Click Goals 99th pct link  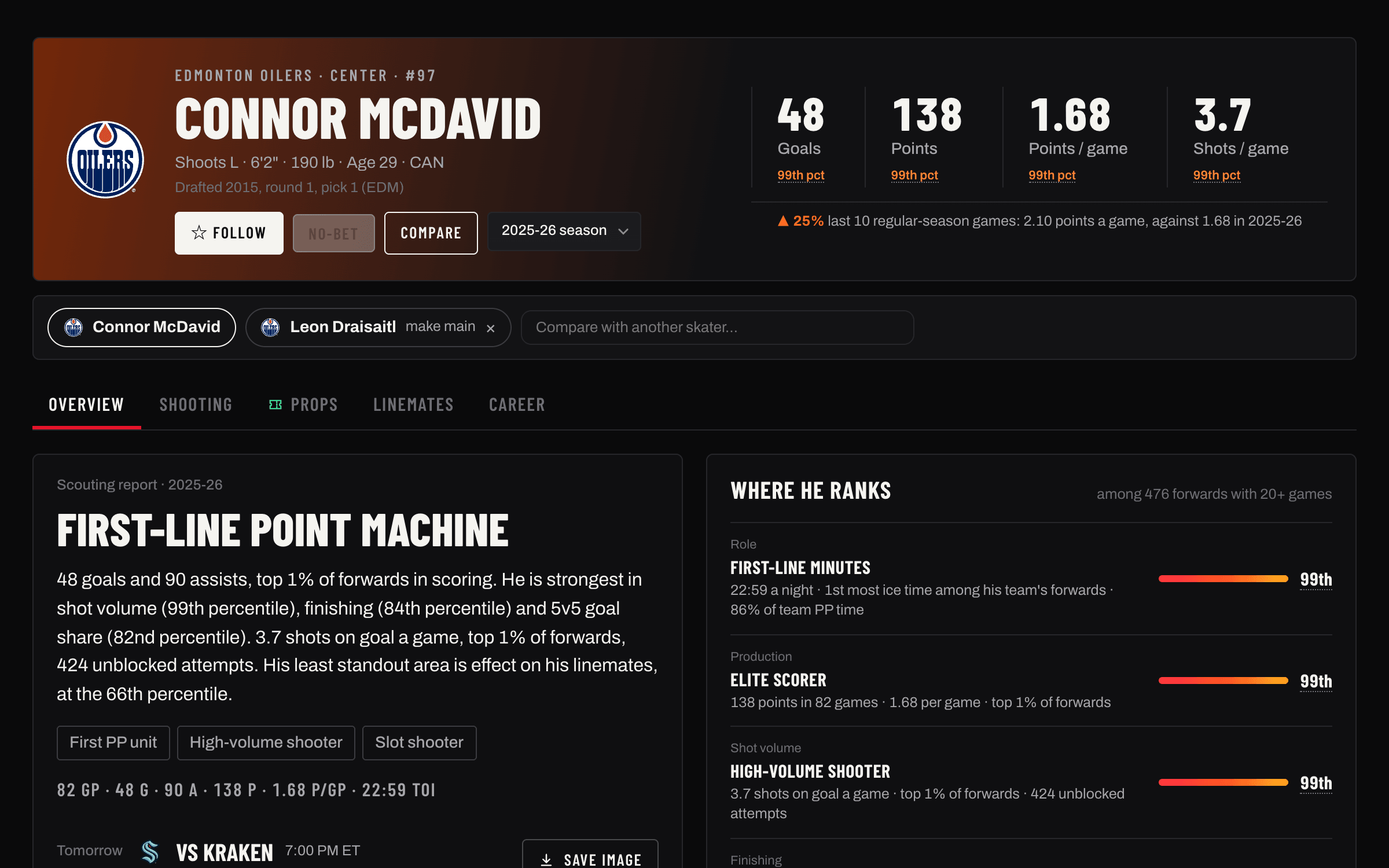[x=801, y=175]
